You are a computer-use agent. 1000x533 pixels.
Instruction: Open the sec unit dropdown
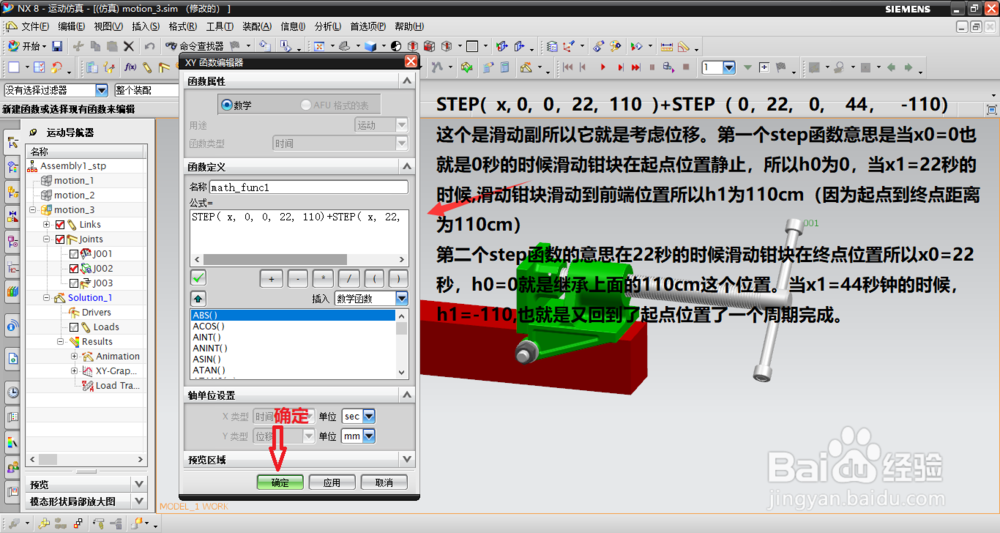click(x=369, y=416)
